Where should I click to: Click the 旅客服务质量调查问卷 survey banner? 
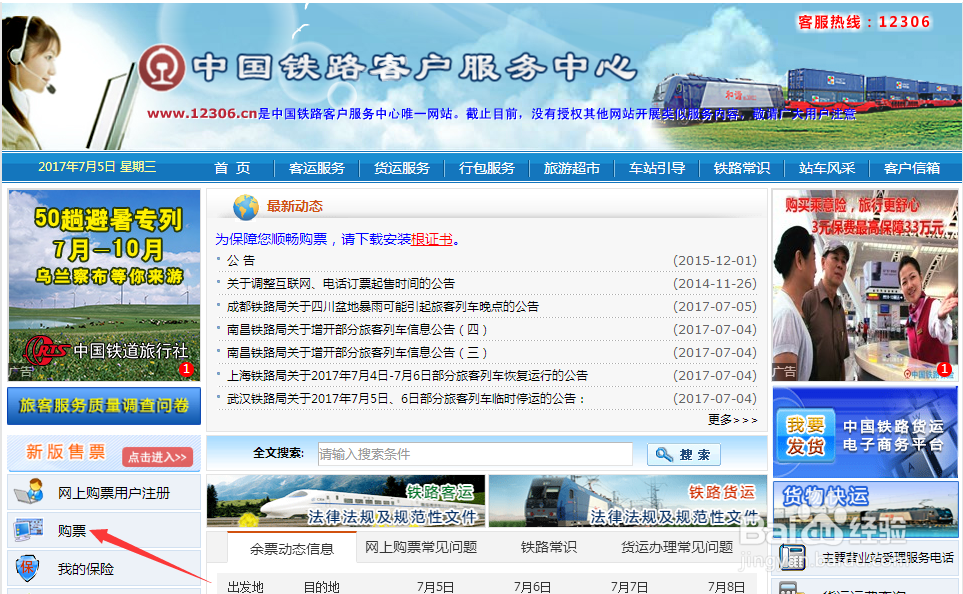tap(103, 406)
